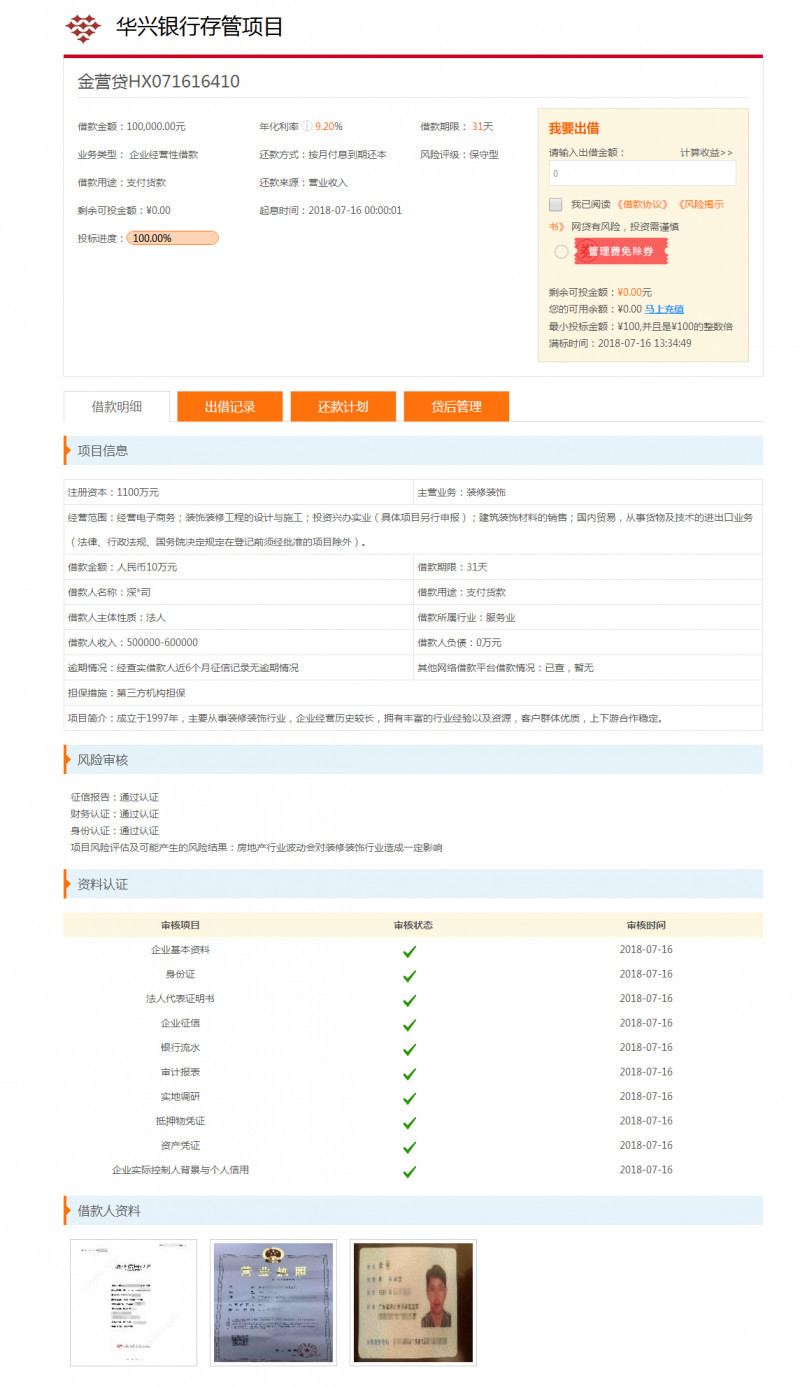Open the 借款明细 tab
This screenshot has height=1388, width=800.
click(x=117, y=406)
